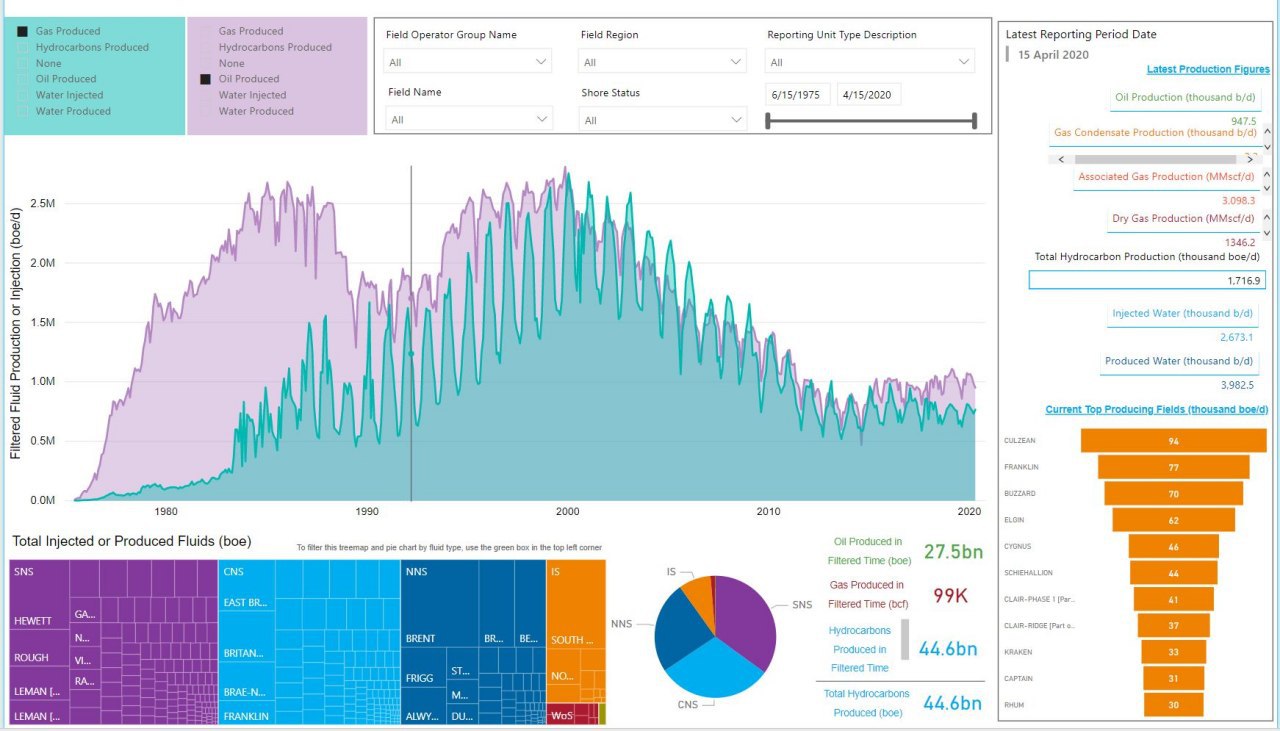Image resolution: width=1280 pixels, height=731 pixels.
Task: Select light blue CNS pie slice
Action: point(715,668)
